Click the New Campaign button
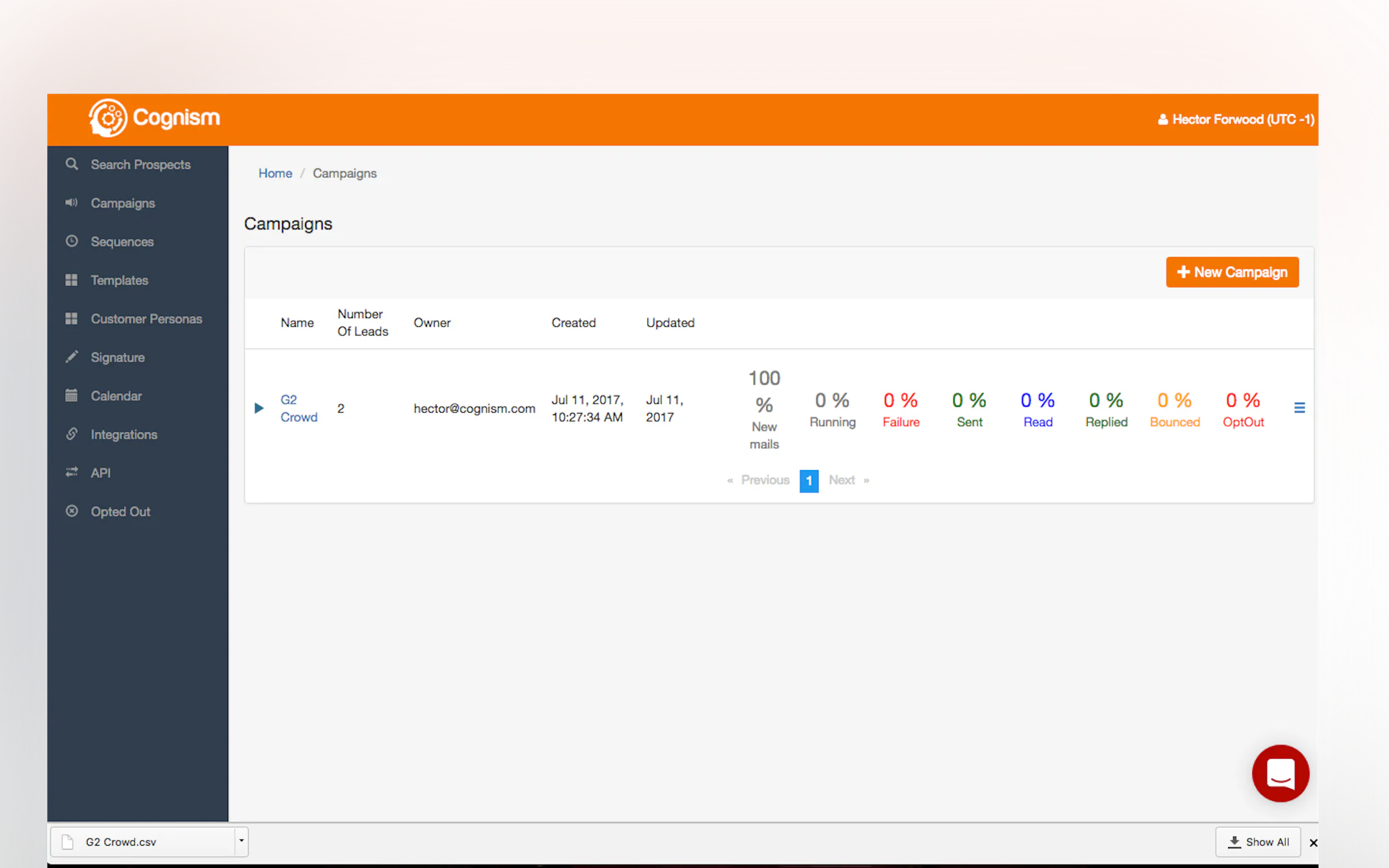This screenshot has width=1389, height=868. pos(1232,272)
